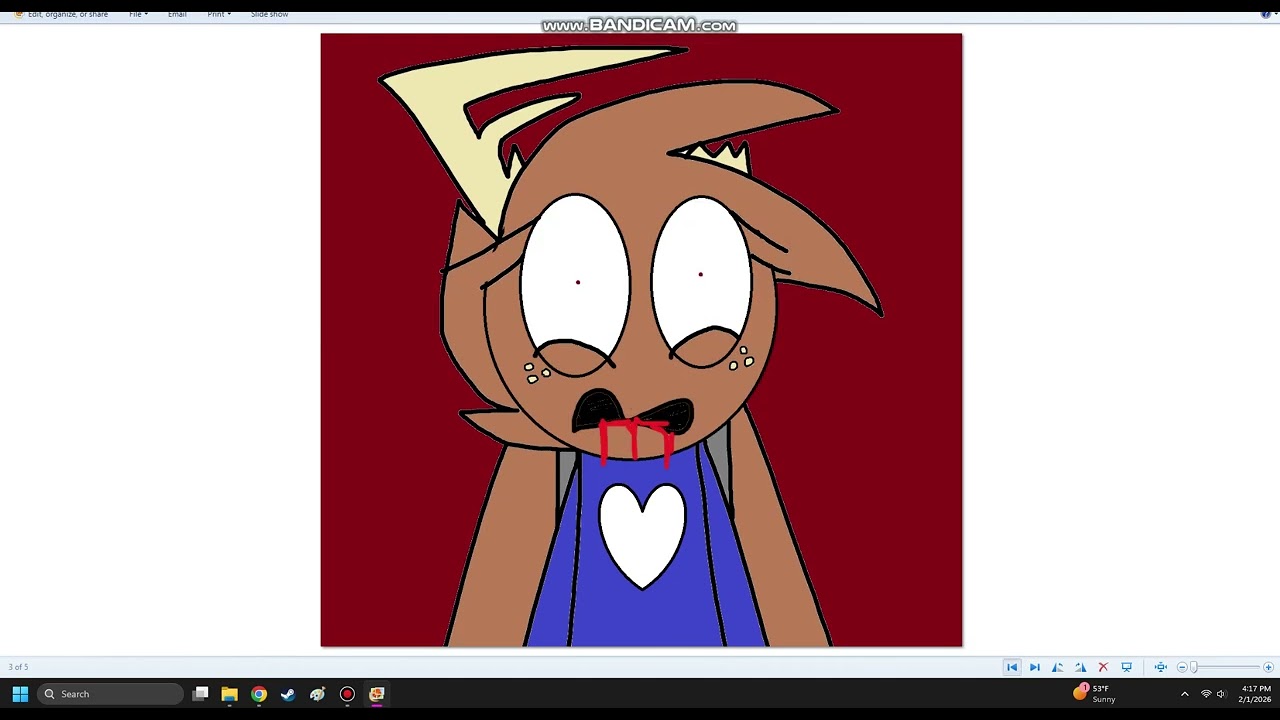Open Task View on the taskbar
This screenshot has width=1280, height=720.
click(201, 694)
